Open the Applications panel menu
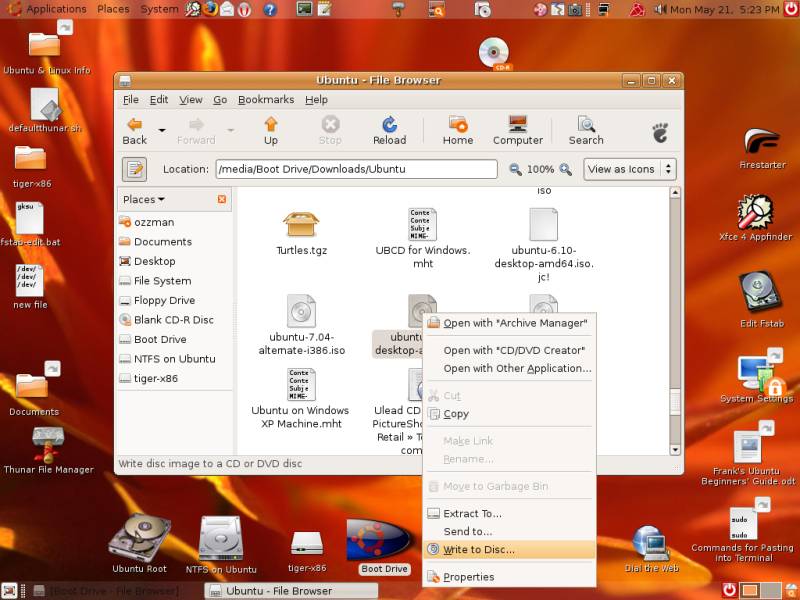Image resolution: width=800 pixels, height=600 pixels. [x=47, y=9]
